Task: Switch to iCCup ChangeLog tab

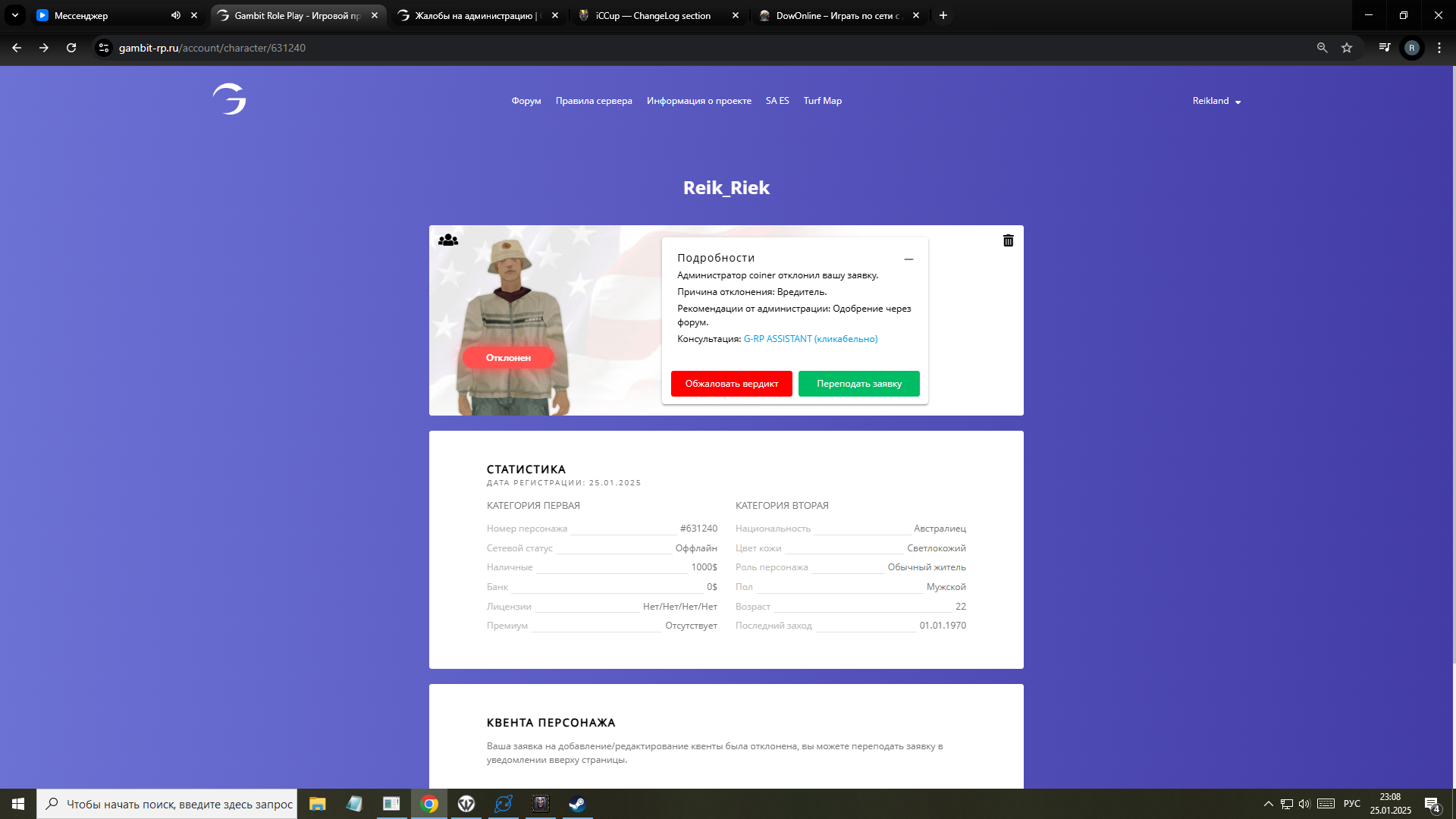Action: (x=652, y=15)
